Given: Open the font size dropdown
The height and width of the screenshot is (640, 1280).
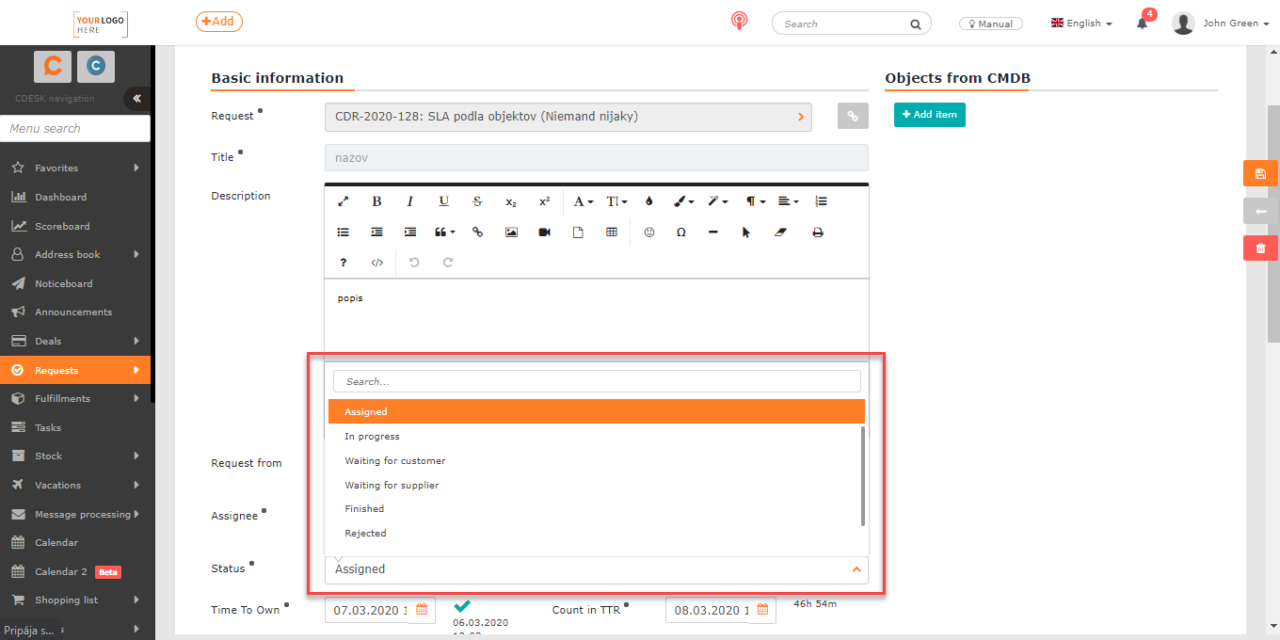Looking at the screenshot, I should [x=617, y=201].
